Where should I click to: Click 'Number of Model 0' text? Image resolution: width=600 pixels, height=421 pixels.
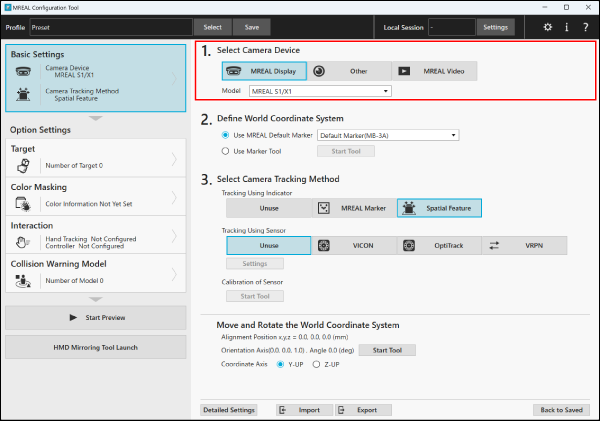[75, 281]
